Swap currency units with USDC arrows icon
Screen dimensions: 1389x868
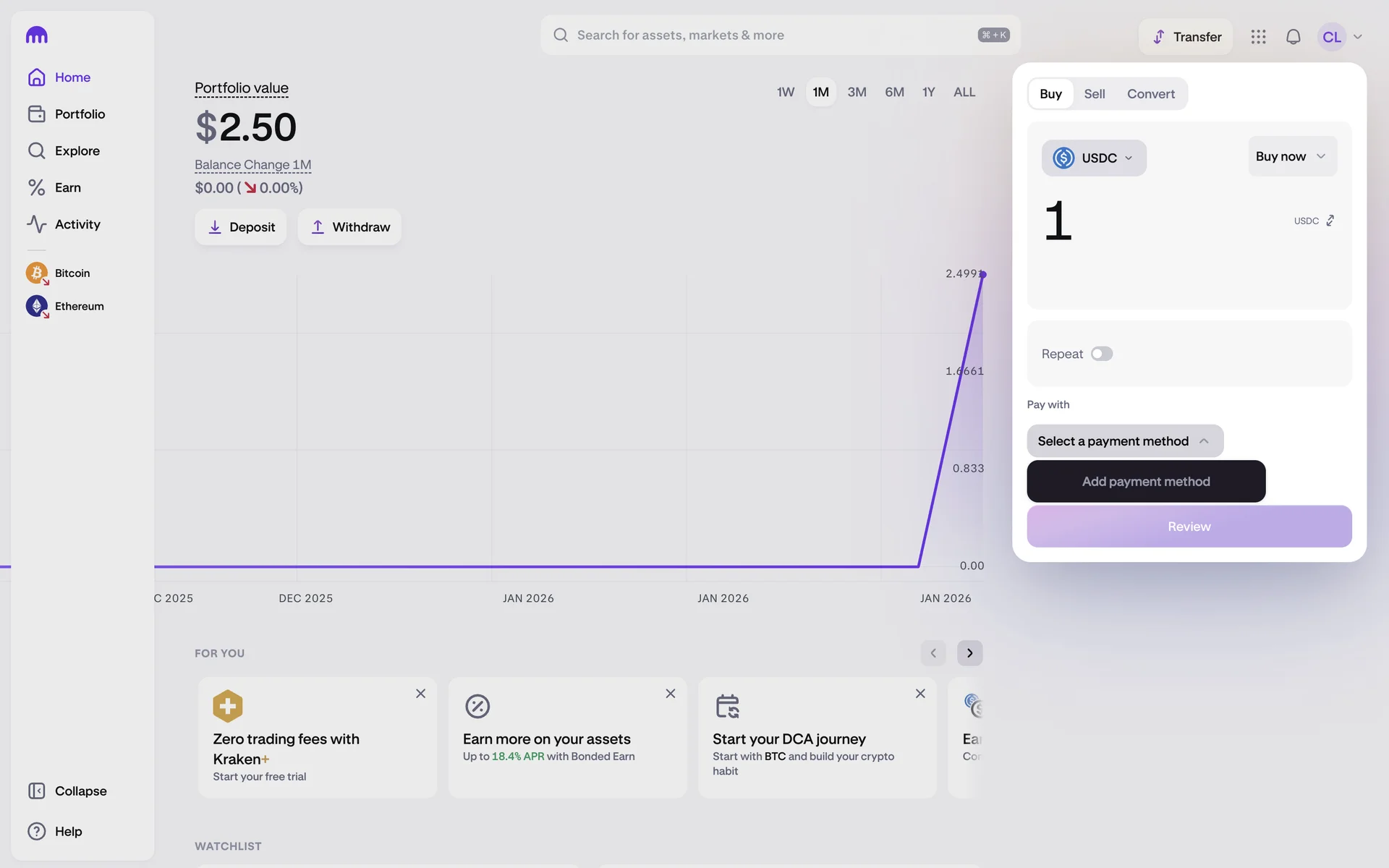1330,221
